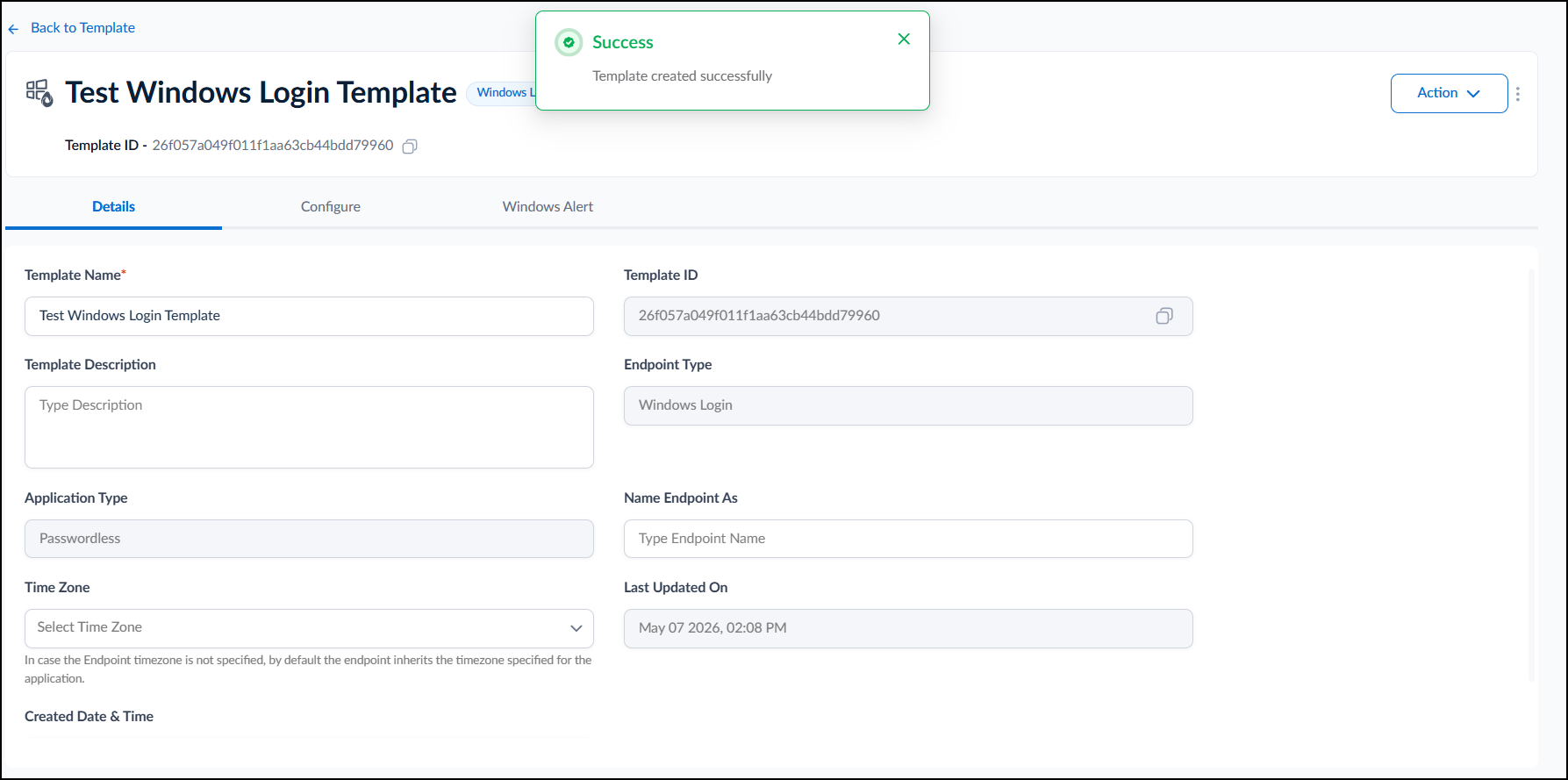The width and height of the screenshot is (1568, 780).
Task: Copy Template ID from the header
Action: click(409, 147)
